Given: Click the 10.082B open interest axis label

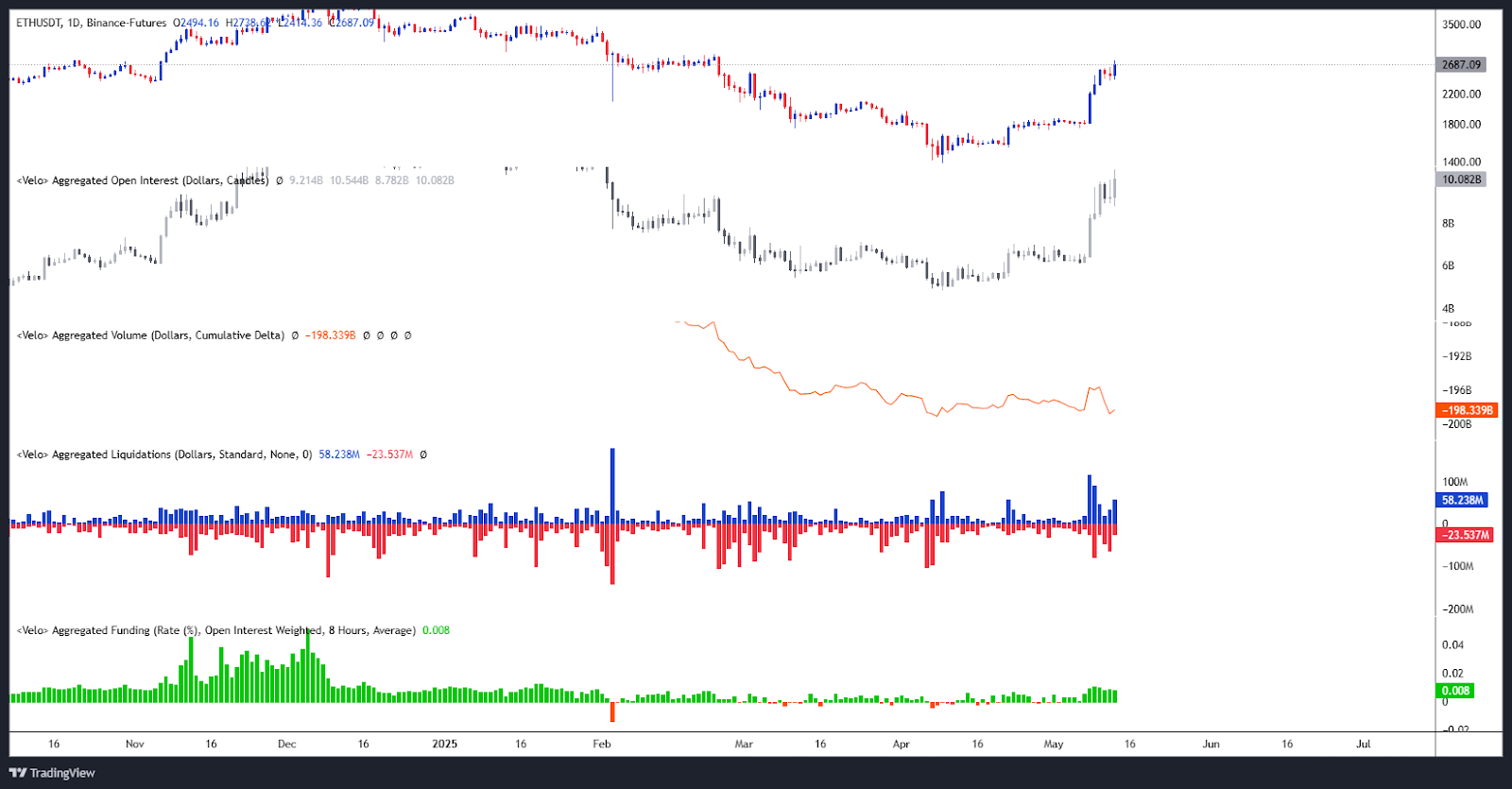Looking at the screenshot, I should 1461,180.
